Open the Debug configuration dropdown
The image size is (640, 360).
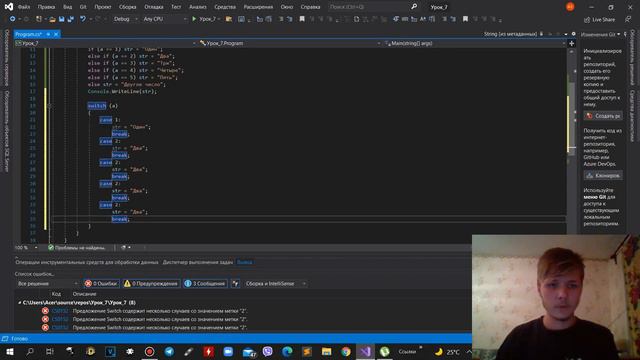click(x=125, y=19)
